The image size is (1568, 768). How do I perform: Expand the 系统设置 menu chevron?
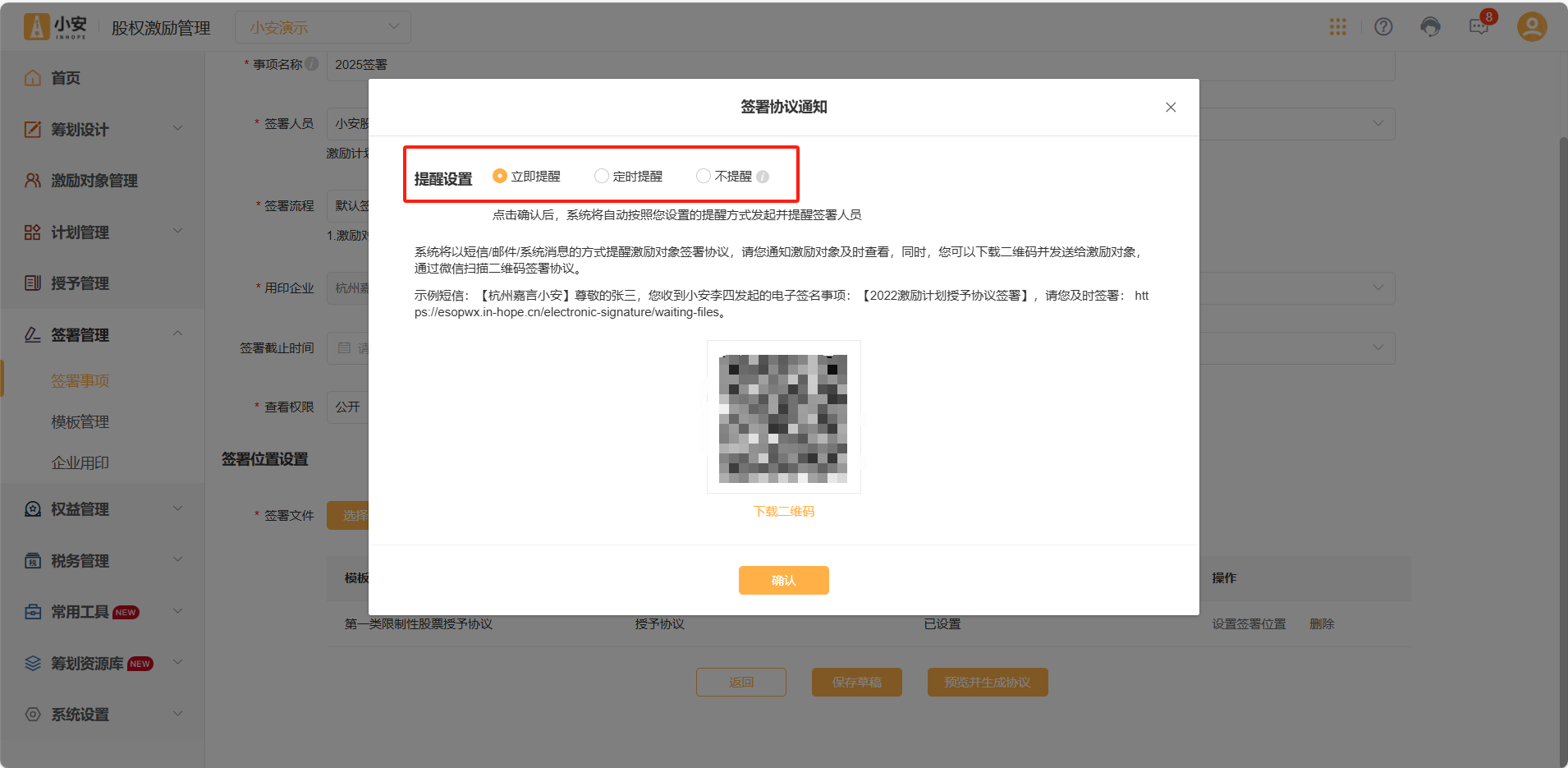pos(178,714)
